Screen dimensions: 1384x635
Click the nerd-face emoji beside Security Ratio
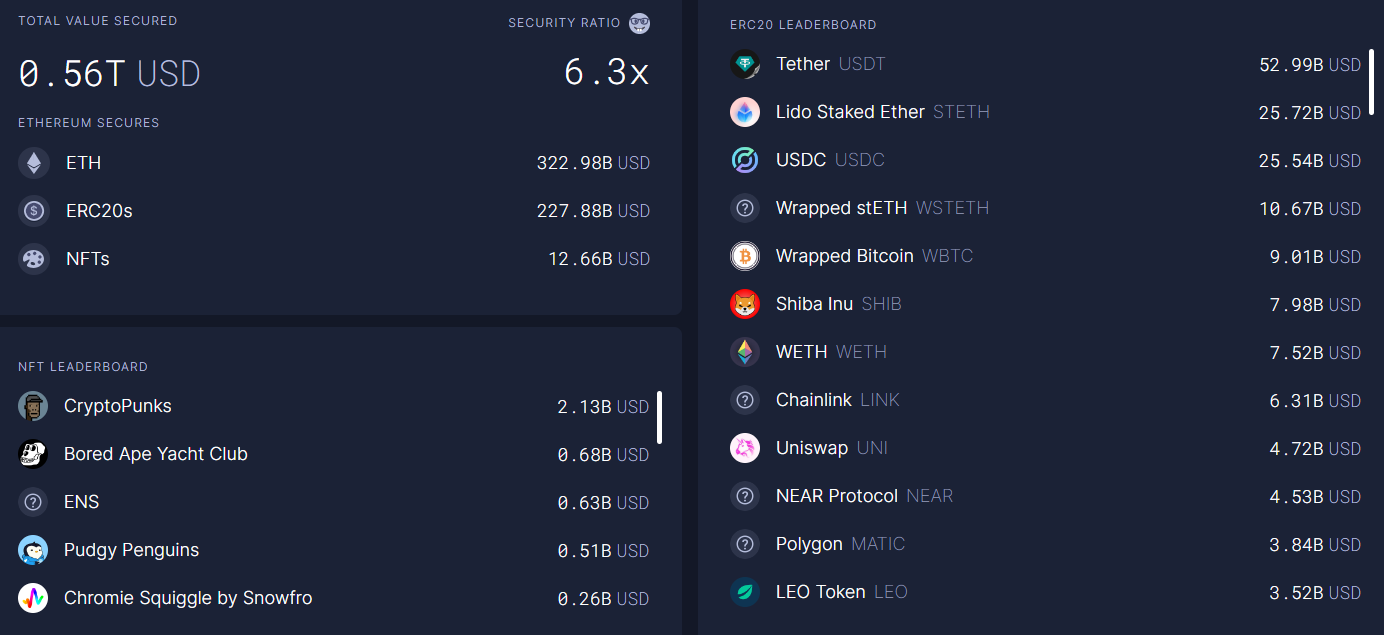coord(640,23)
